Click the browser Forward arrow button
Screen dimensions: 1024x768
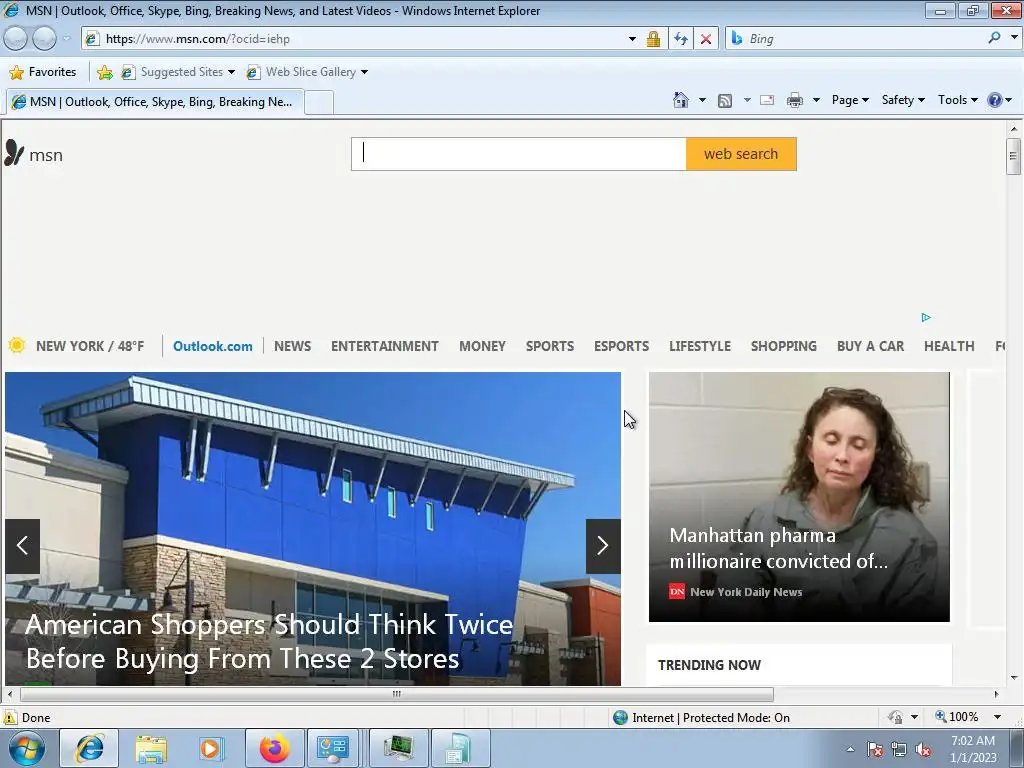pos(44,39)
